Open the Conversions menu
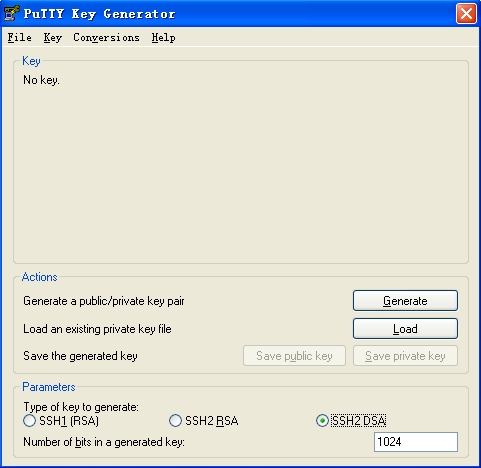Screen dimensions: 481x468 (106, 37)
